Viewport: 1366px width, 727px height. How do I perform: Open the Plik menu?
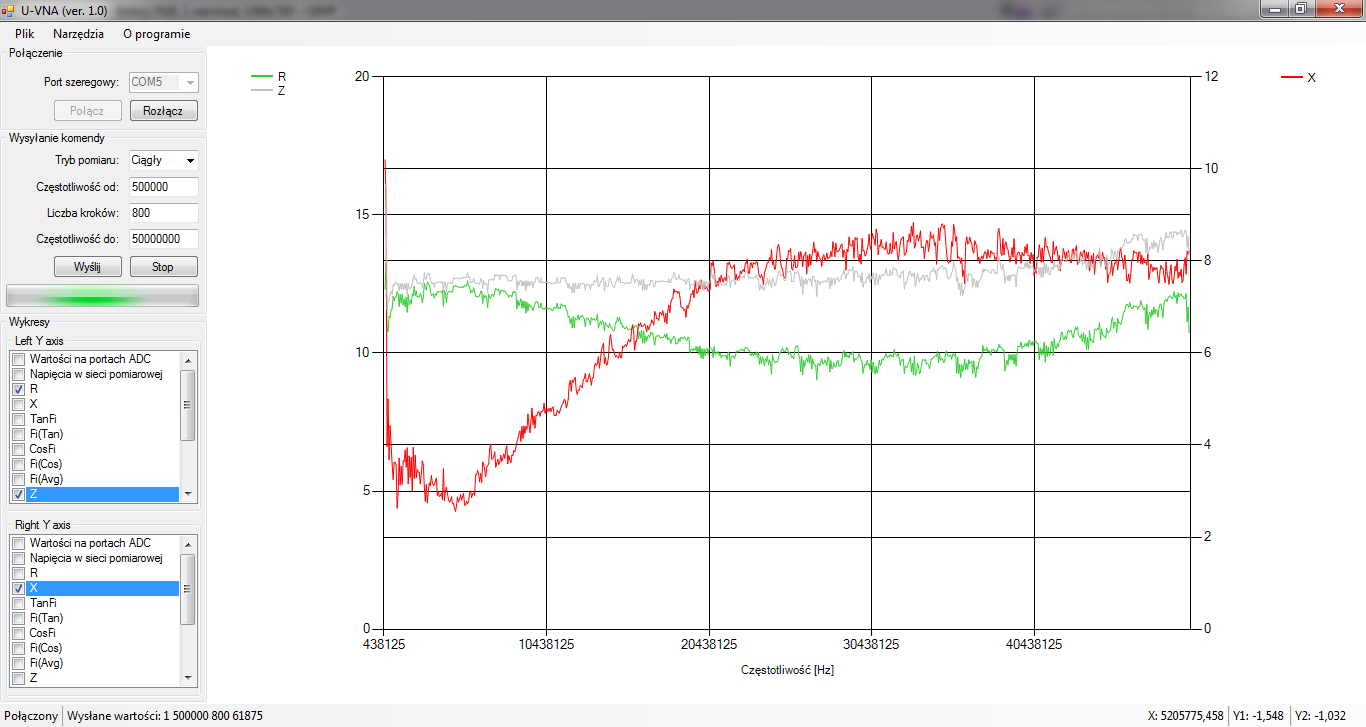tap(25, 33)
